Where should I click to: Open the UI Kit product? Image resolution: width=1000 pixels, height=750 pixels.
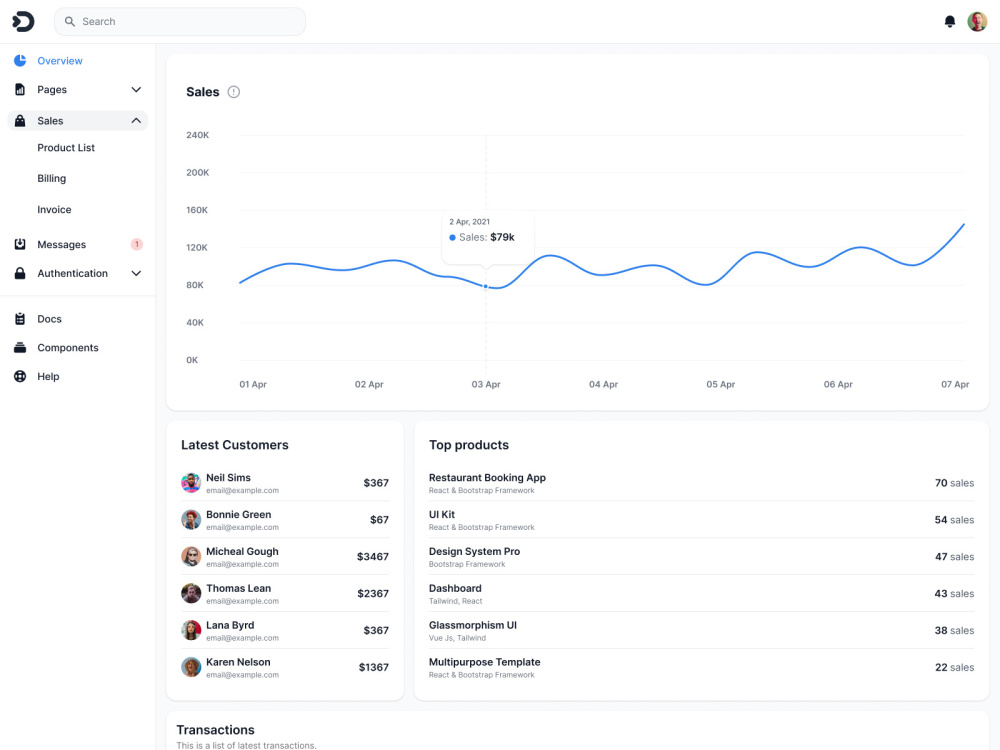[x=442, y=515]
